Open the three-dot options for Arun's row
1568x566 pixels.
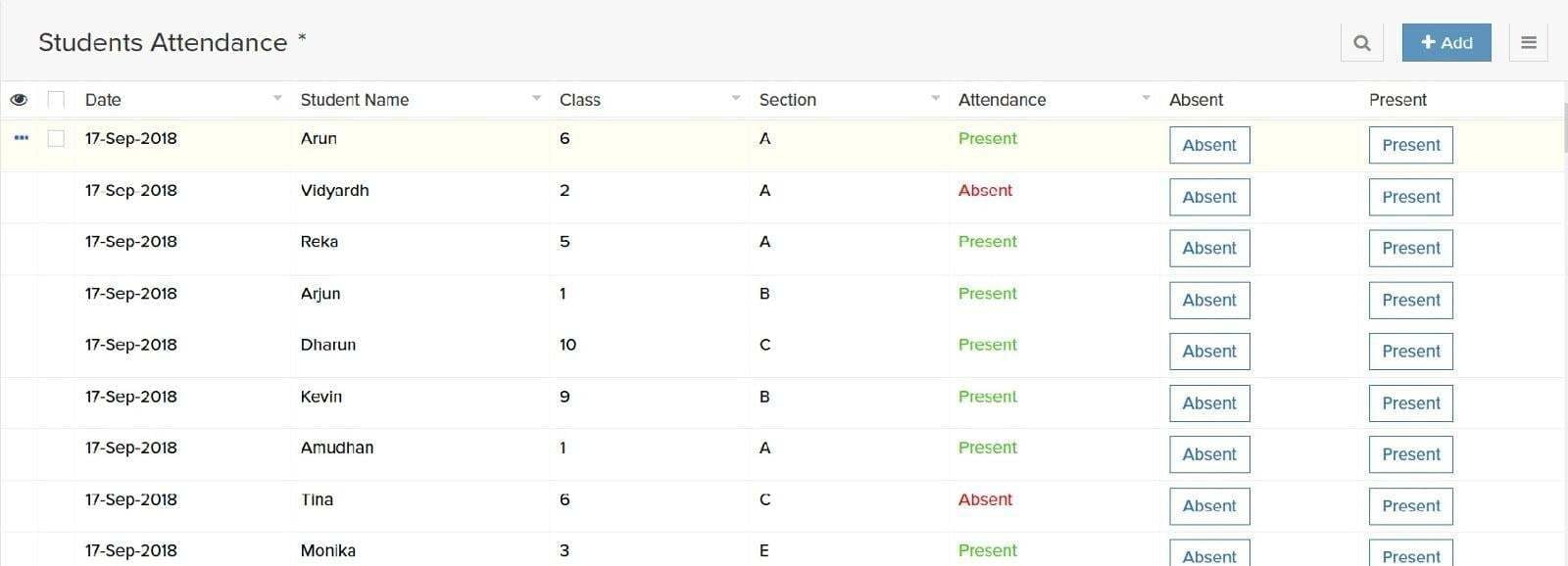pos(22,138)
